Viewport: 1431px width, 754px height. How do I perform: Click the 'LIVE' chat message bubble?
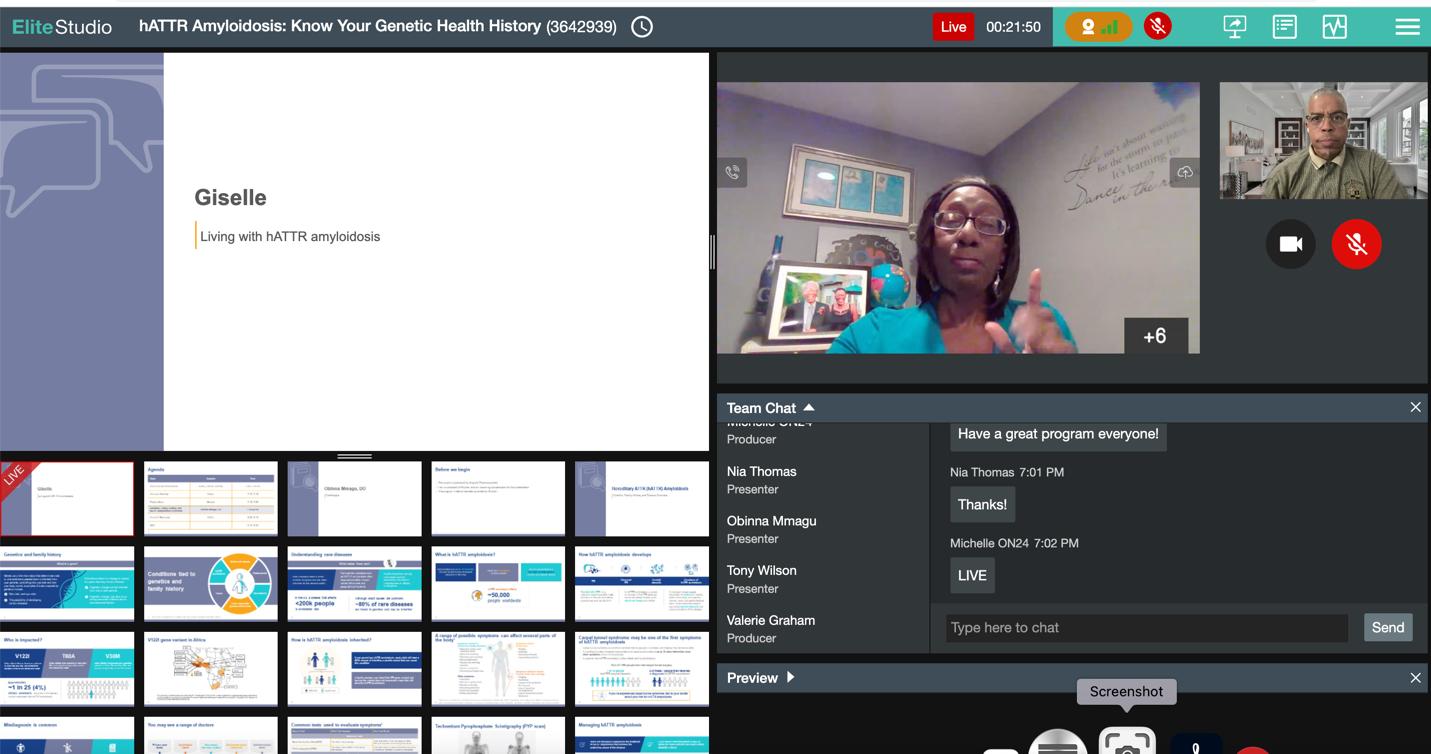point(972,576)
